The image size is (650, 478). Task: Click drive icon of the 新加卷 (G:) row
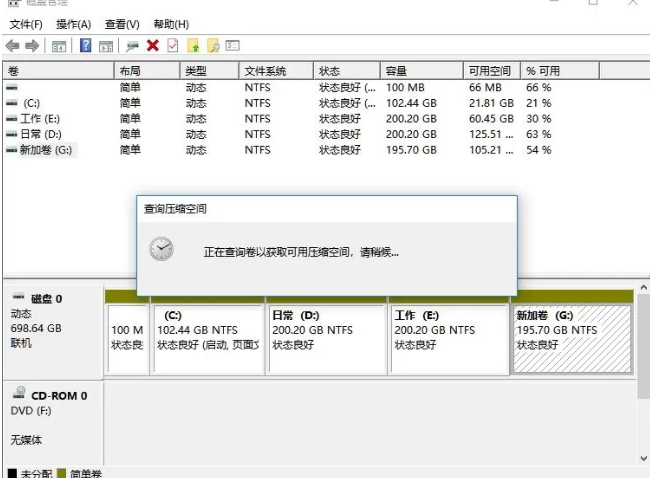[x=12, y=150]
